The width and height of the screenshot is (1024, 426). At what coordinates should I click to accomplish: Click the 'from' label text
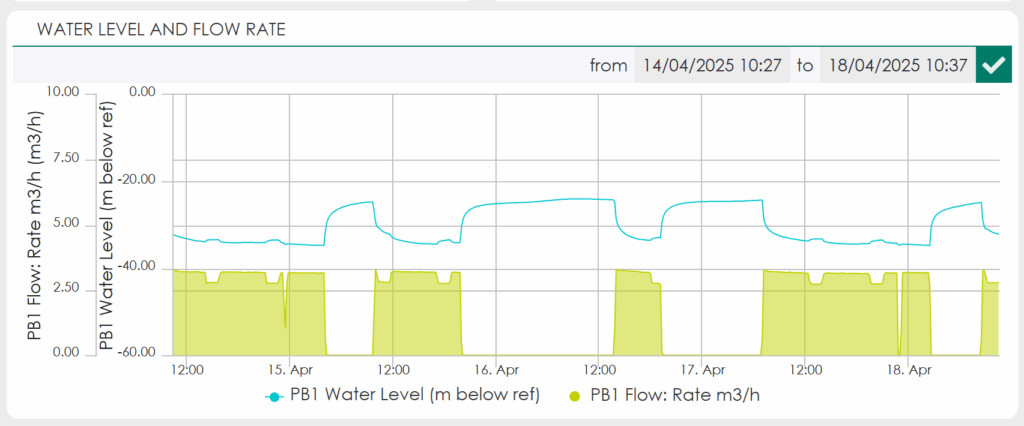609,65
